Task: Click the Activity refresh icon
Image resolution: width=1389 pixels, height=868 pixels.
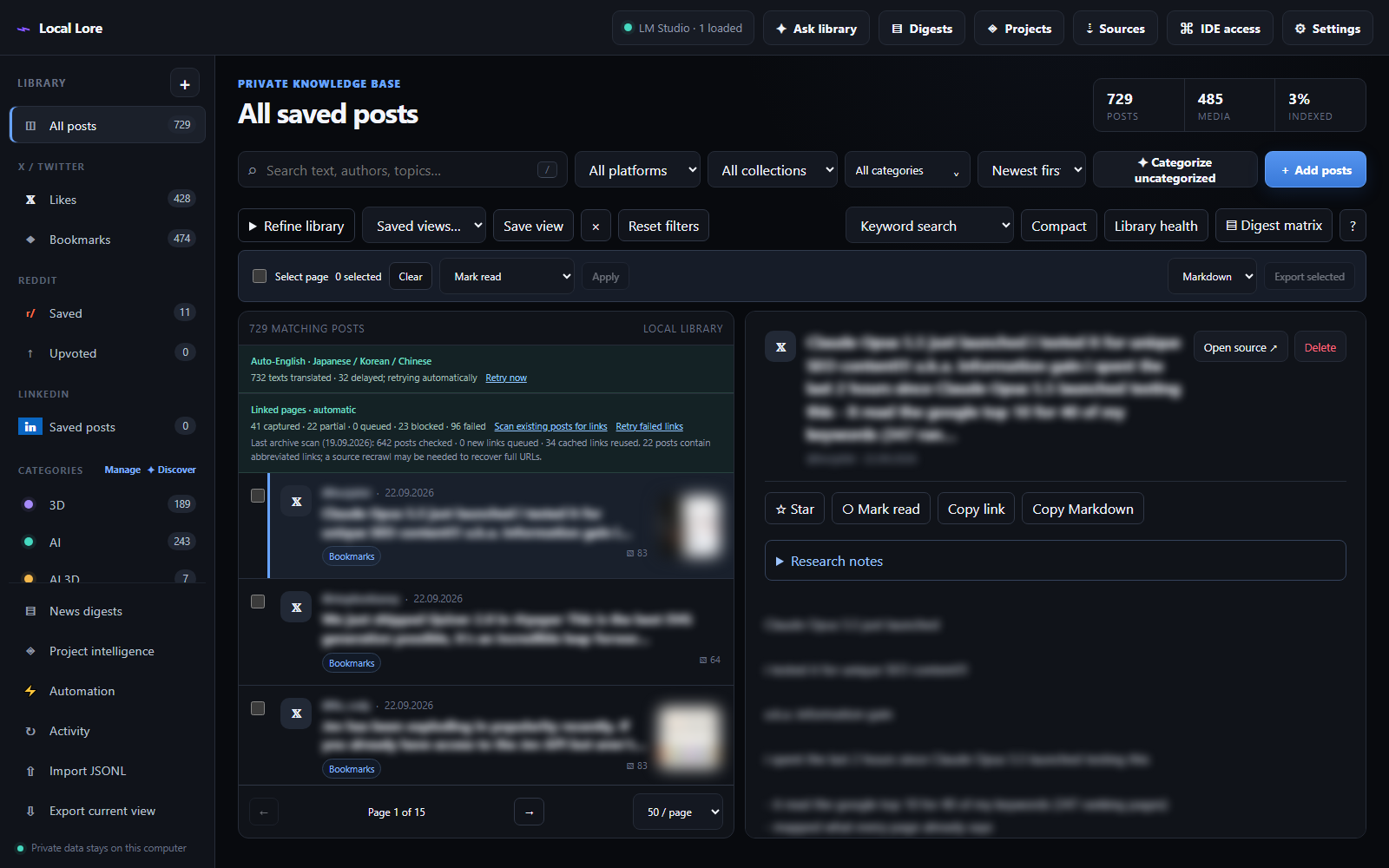Action: click(30, 731)
